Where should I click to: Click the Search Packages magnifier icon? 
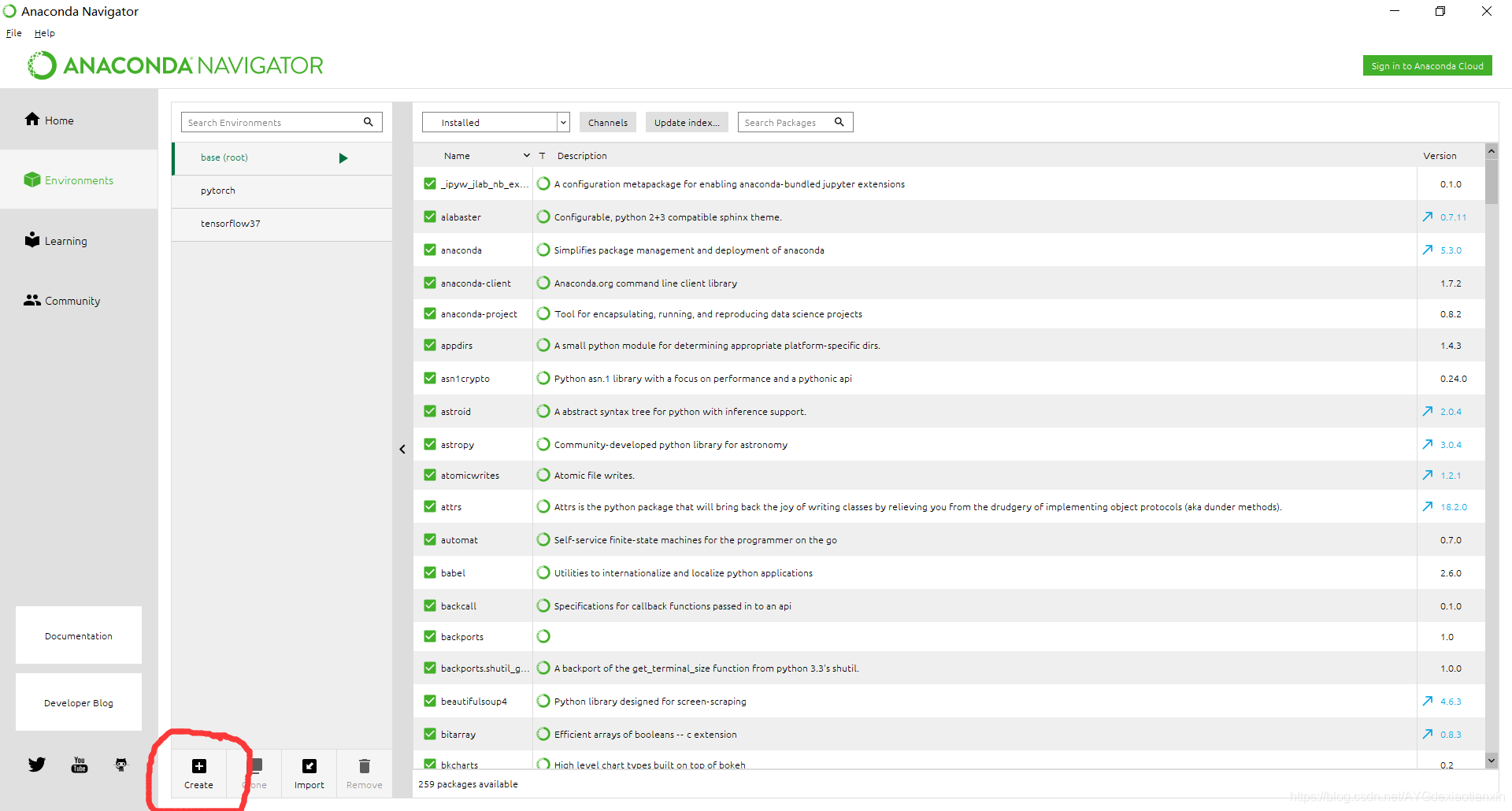[839, 122]
